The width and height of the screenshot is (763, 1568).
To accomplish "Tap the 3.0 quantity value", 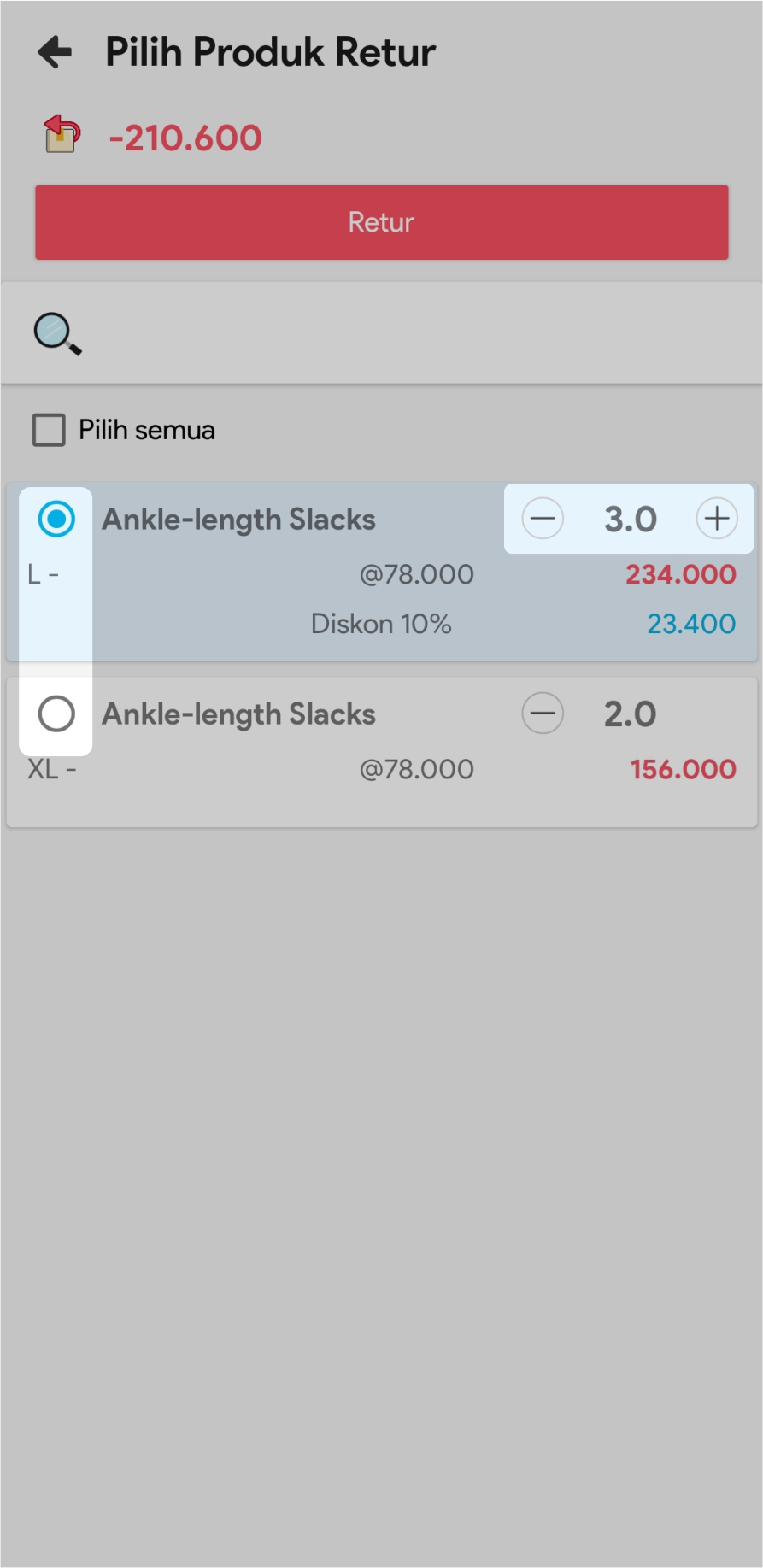I will pyautogui.click(x=631, y=520).
